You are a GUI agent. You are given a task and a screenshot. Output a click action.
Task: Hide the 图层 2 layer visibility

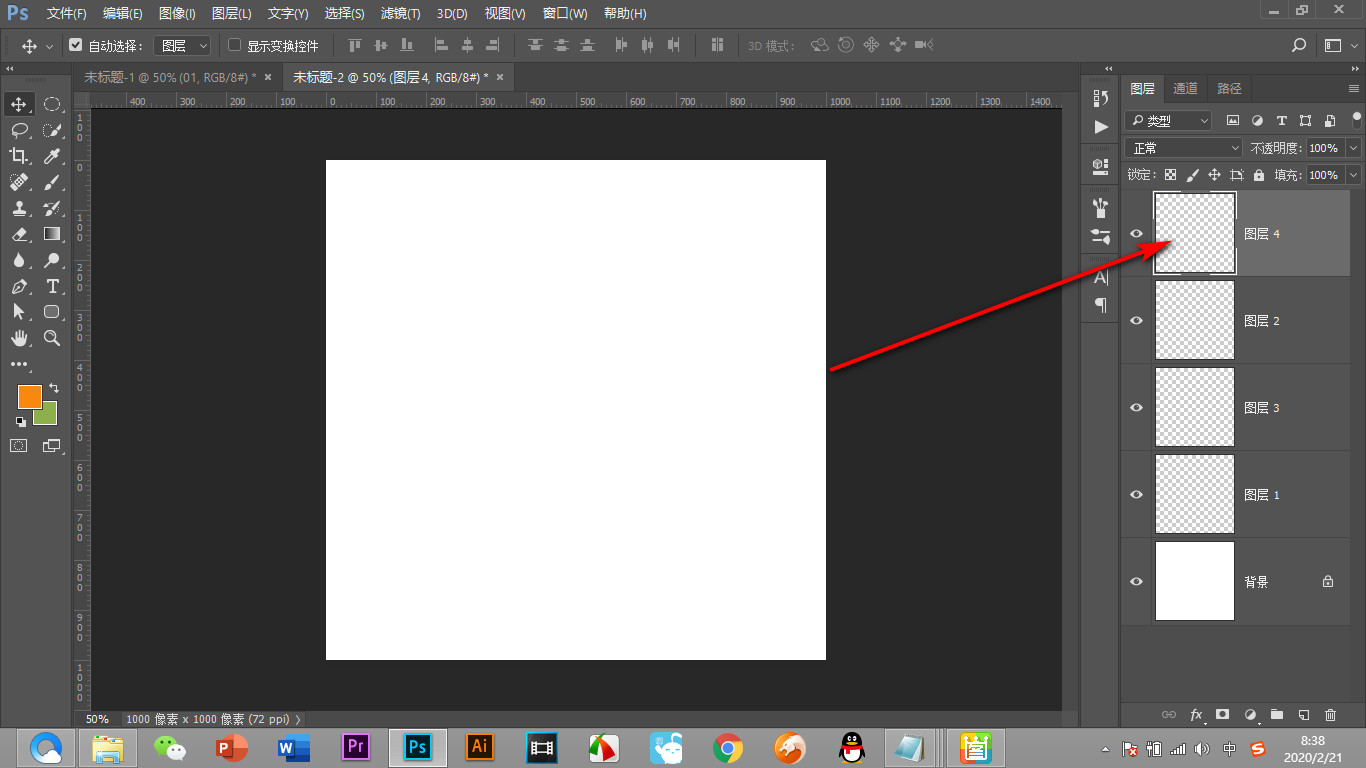tap(1136, 321)
